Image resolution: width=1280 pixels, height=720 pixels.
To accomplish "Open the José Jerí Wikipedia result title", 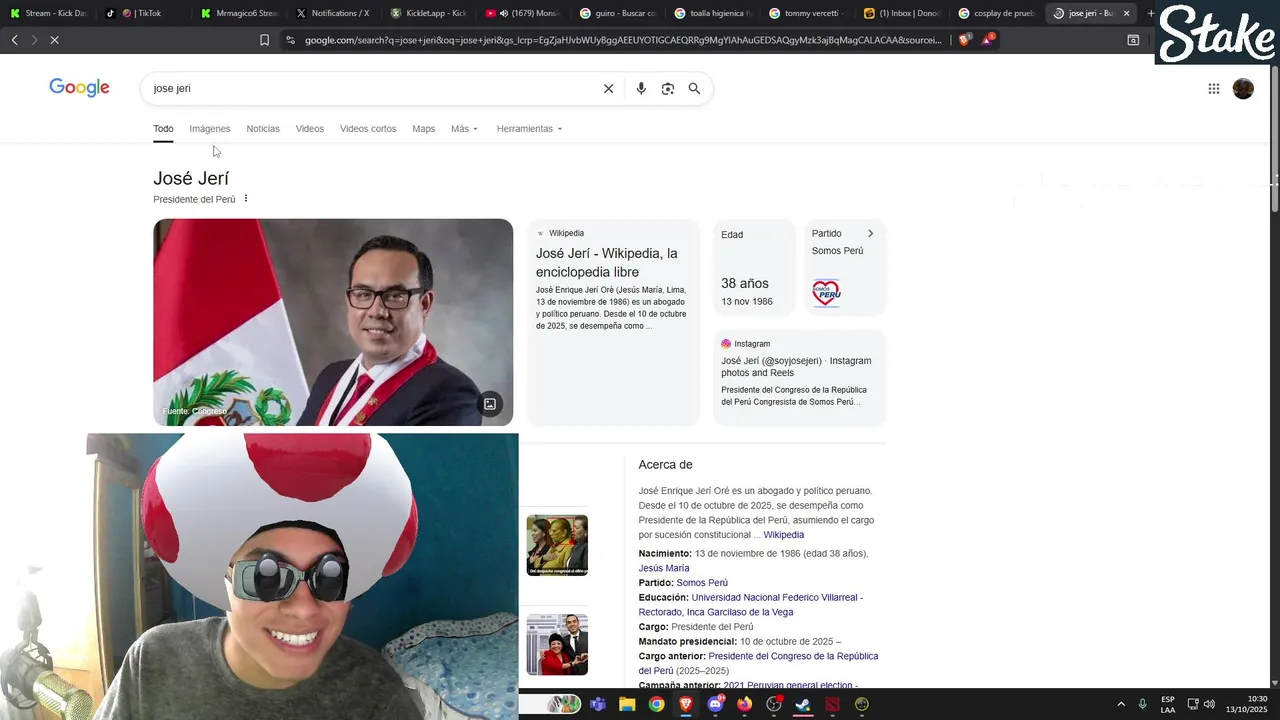I will click(x=607, y=263).
